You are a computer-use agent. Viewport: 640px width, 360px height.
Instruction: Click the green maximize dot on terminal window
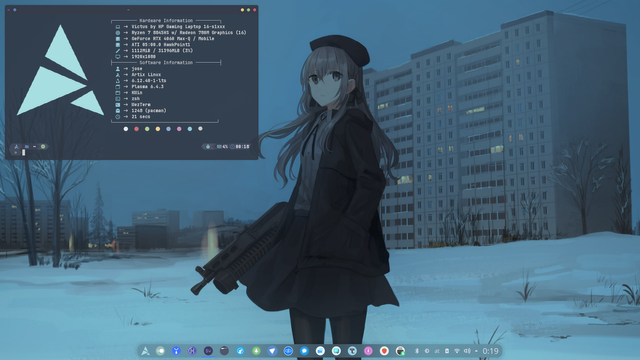point(248,10)
